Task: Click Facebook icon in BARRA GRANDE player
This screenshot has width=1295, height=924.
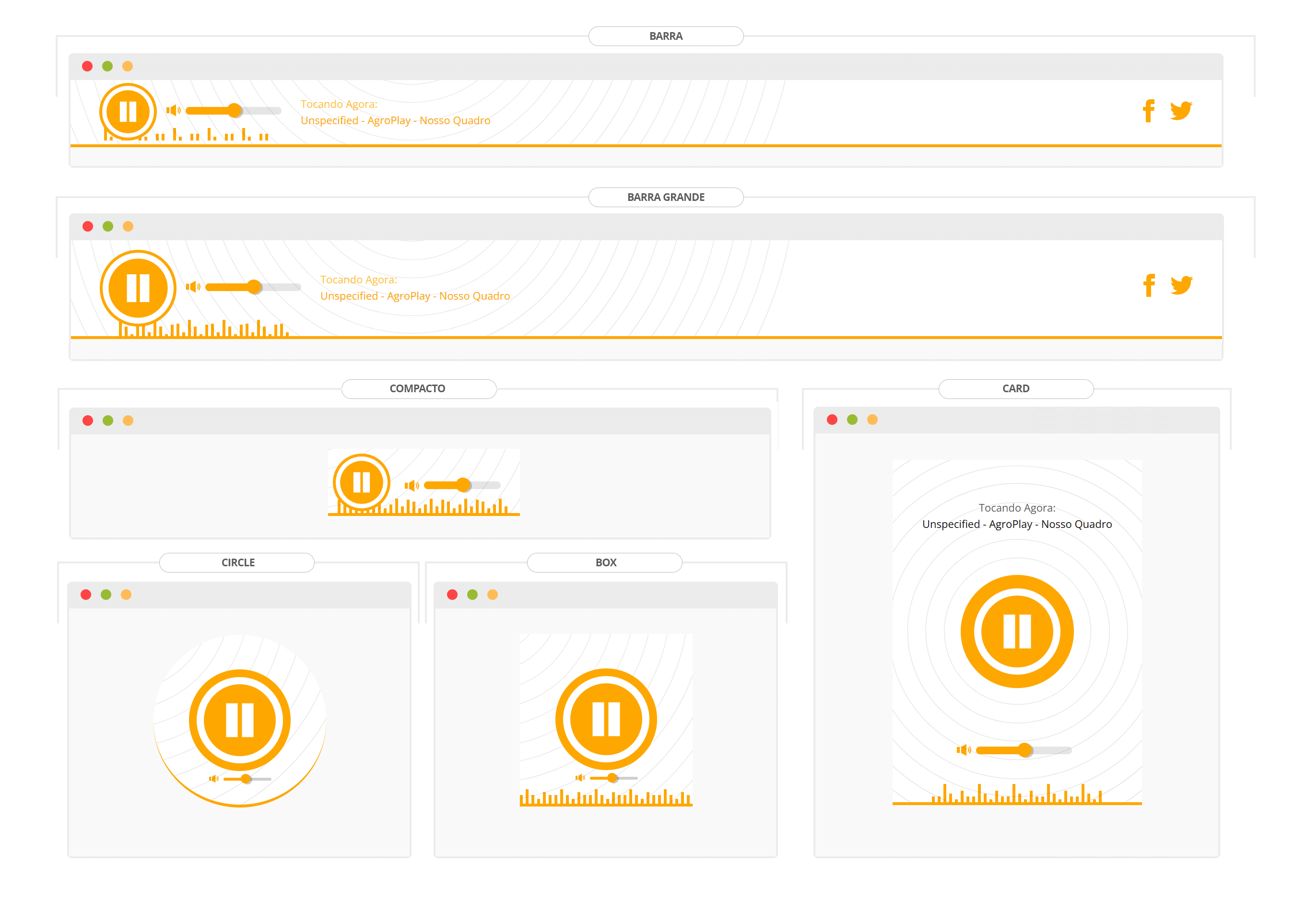Action: click(1149, 285)
